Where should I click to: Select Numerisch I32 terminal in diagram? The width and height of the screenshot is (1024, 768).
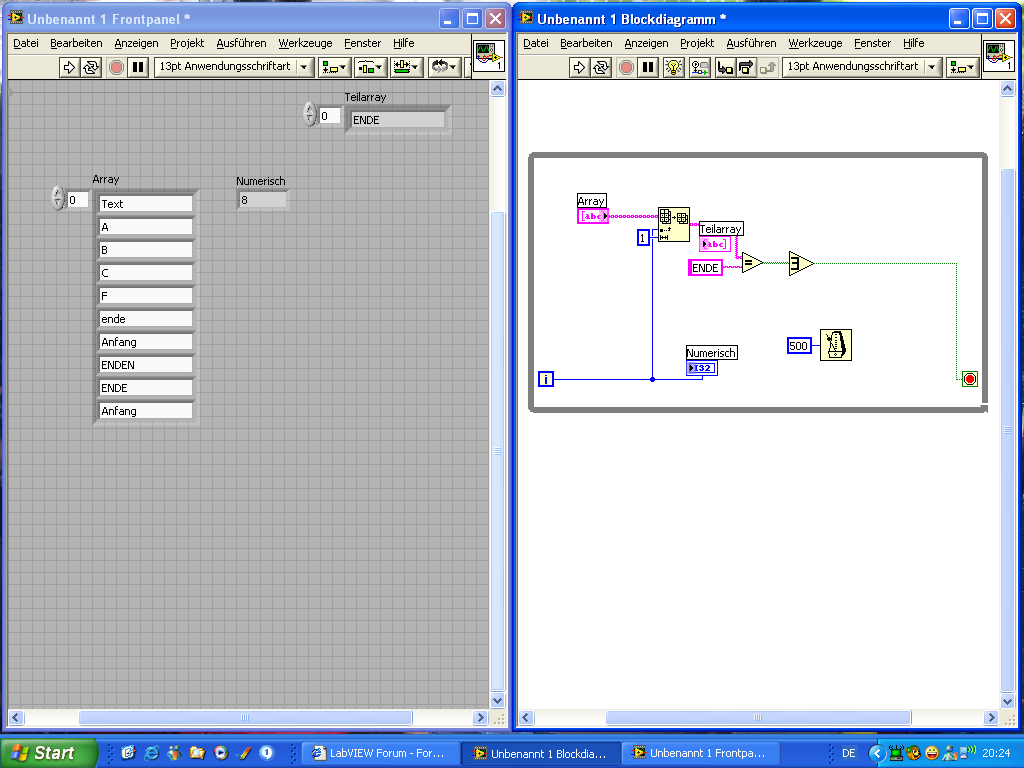pyautogui.click(x=702, y=368)
